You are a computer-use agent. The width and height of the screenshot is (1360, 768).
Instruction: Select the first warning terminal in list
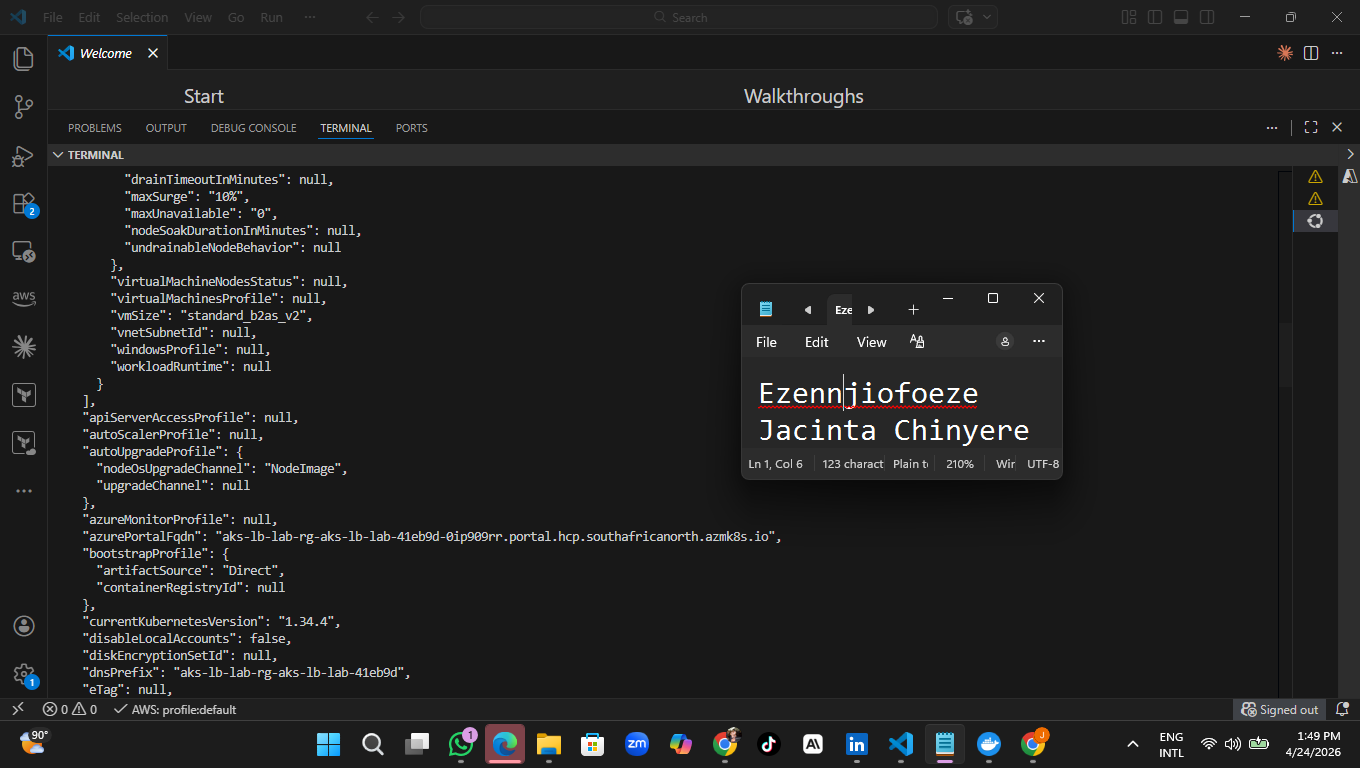(1315, 177)
